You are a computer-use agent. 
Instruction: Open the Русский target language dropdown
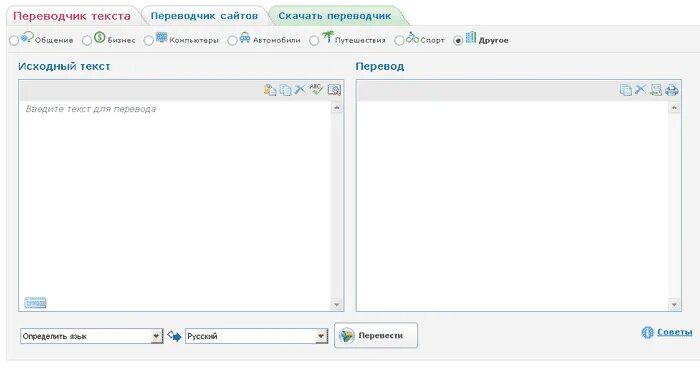(257, 336)
